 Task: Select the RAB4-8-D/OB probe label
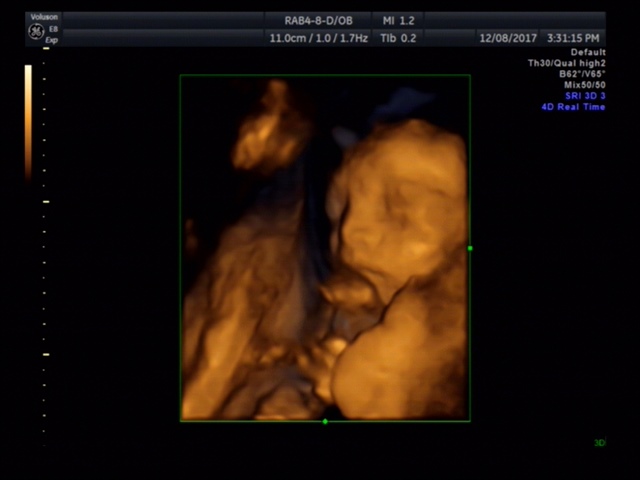click(x=316, y=20)
